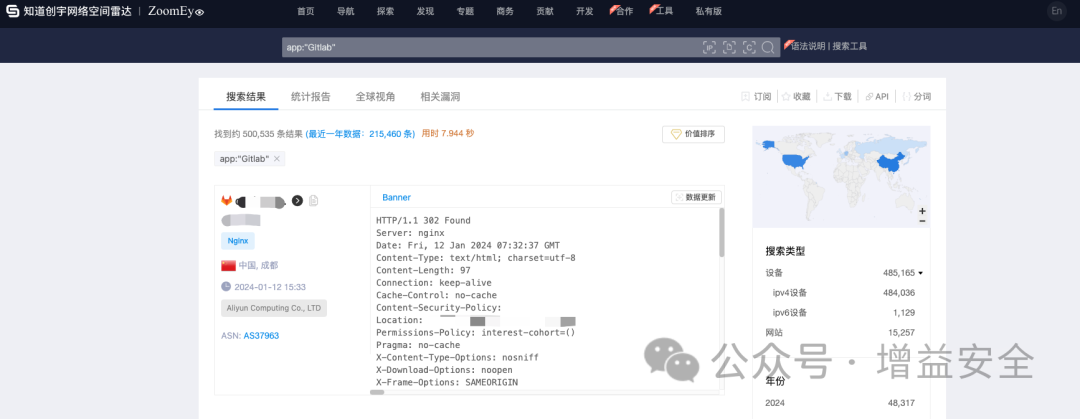Click the clock icon next to timestamp
The image size is (1080, 419).
pos(226,287)
